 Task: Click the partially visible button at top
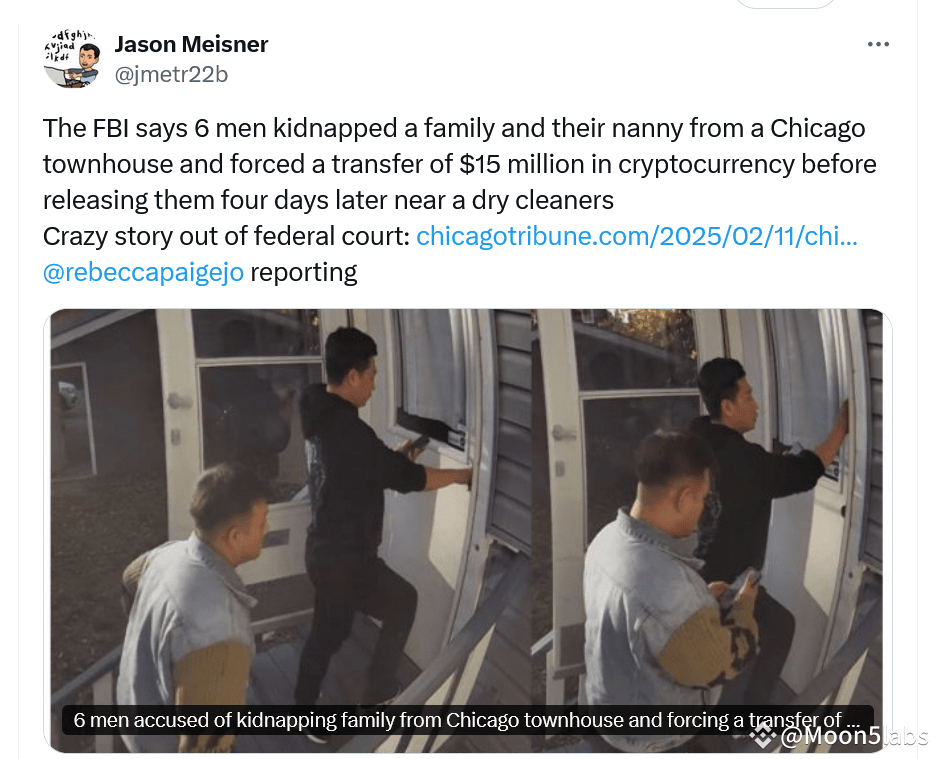click(x=786, y=4)
